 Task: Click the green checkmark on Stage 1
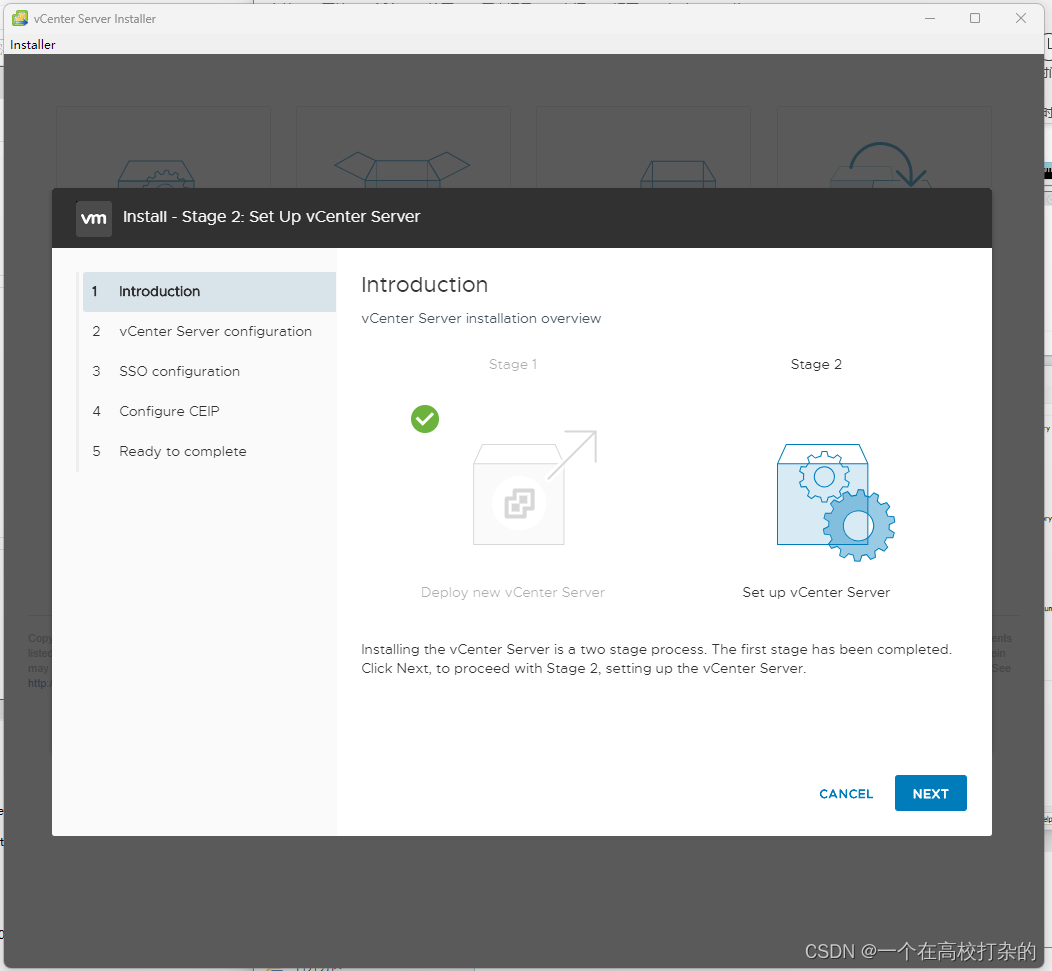click(x=425, y=419)
